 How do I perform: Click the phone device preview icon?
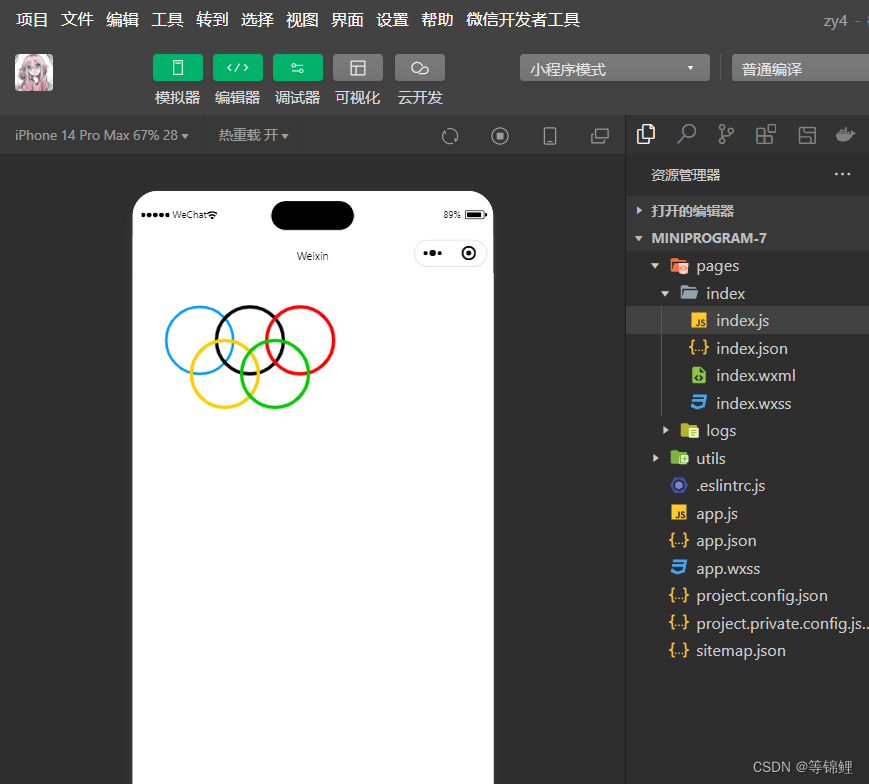550,136
